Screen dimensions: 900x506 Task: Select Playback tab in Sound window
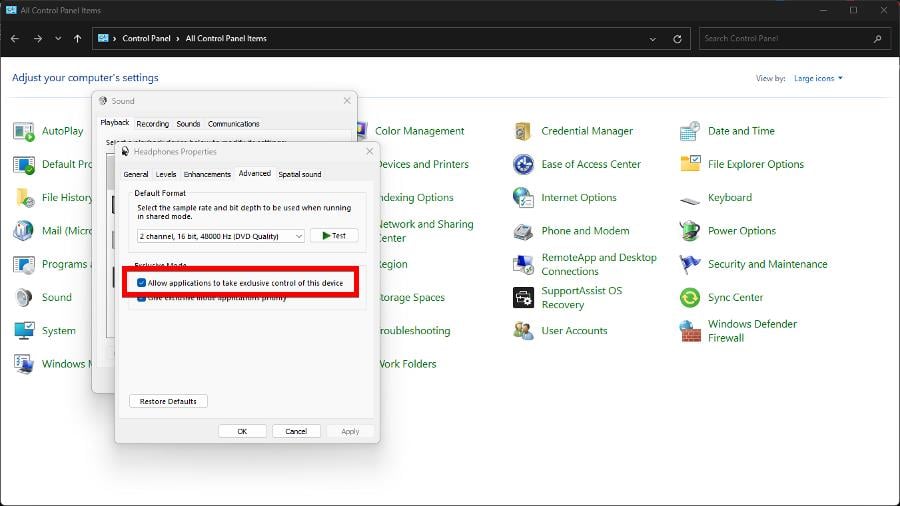point(115,123)
